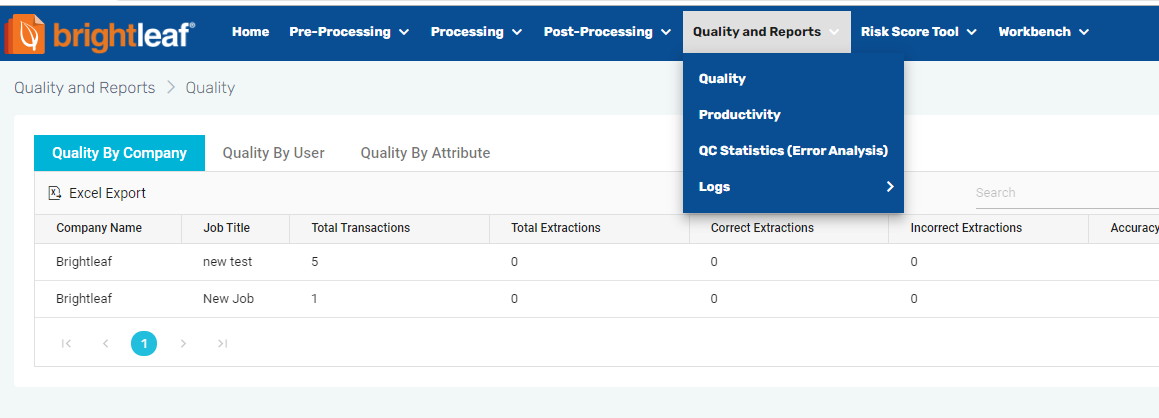Viewport: 1159px width, 418px height.
Task: Expand the Workbench dropdown menu
Action: click(x=1043, y=32)
